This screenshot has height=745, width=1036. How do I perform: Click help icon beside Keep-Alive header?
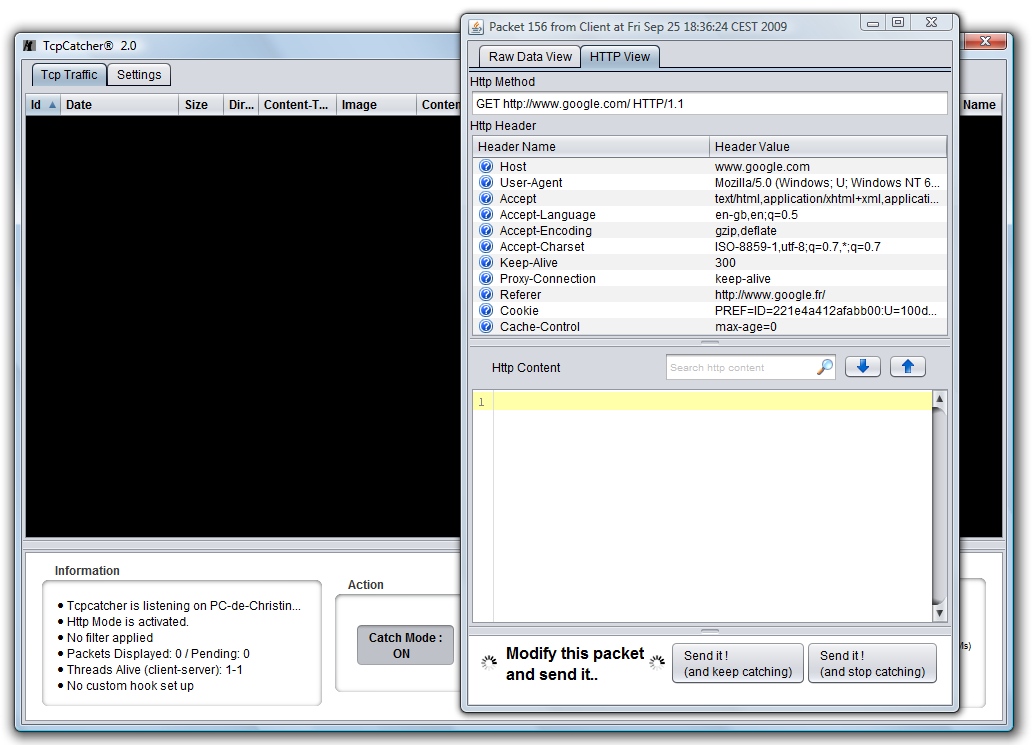point(486,262)
